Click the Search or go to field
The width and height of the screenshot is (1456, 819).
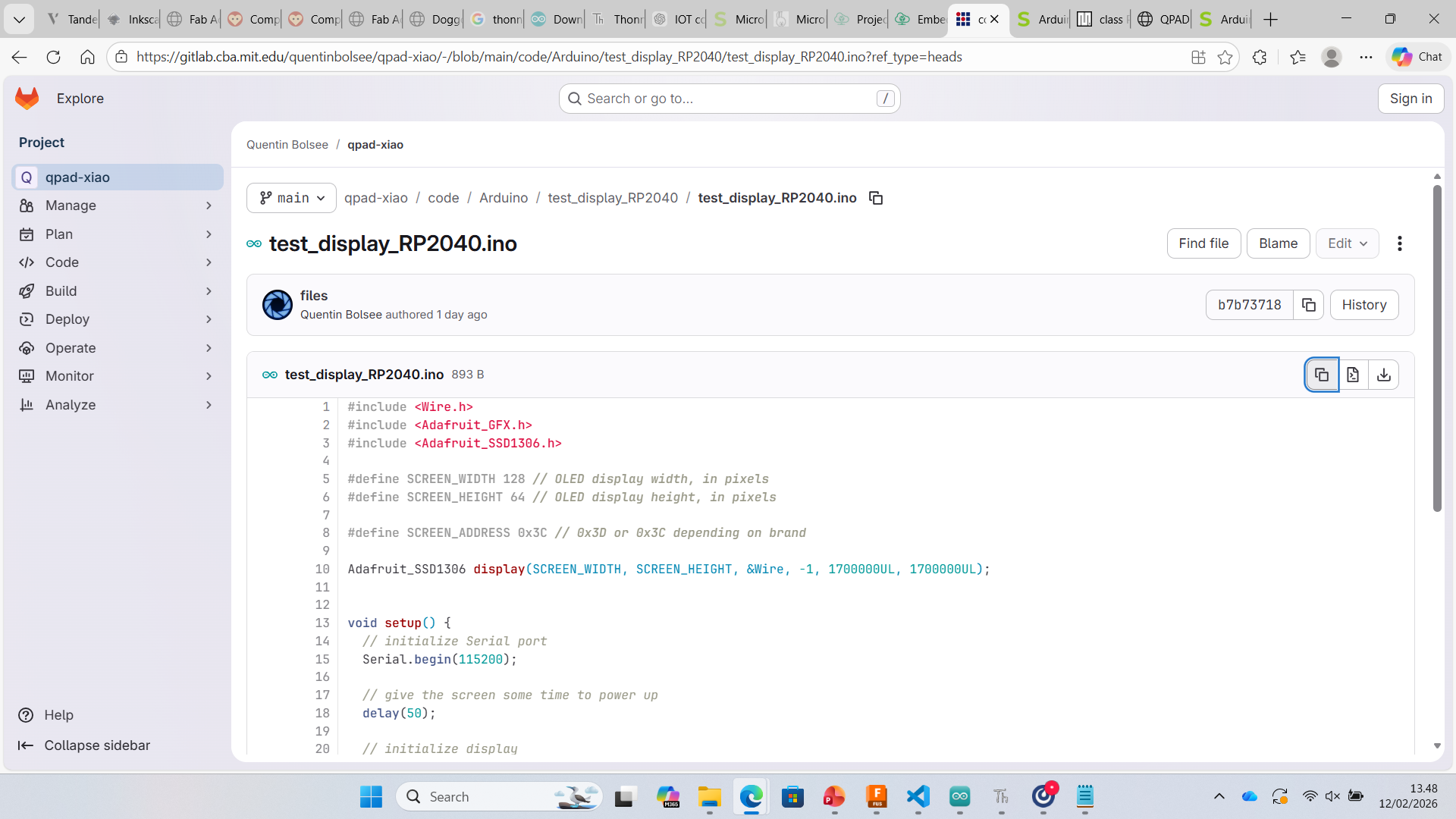[x=729, y=99]
